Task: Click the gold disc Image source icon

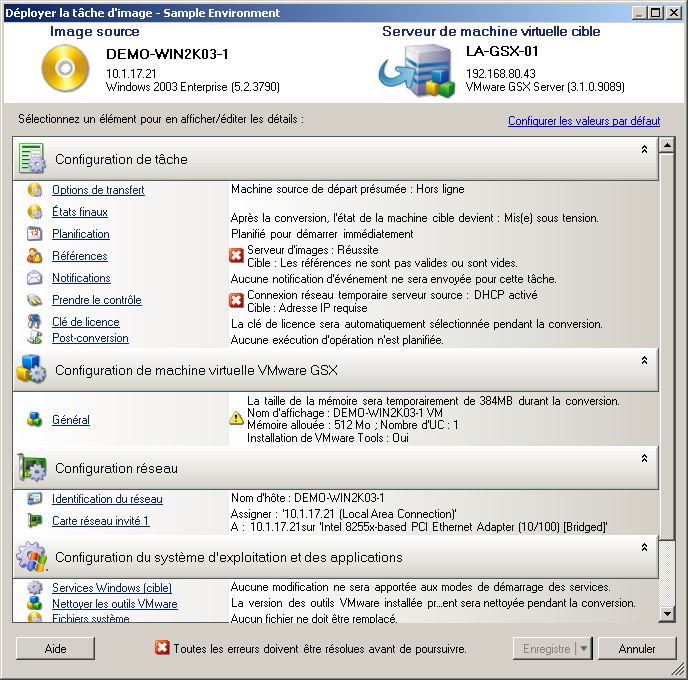Action: click(65, 68)
